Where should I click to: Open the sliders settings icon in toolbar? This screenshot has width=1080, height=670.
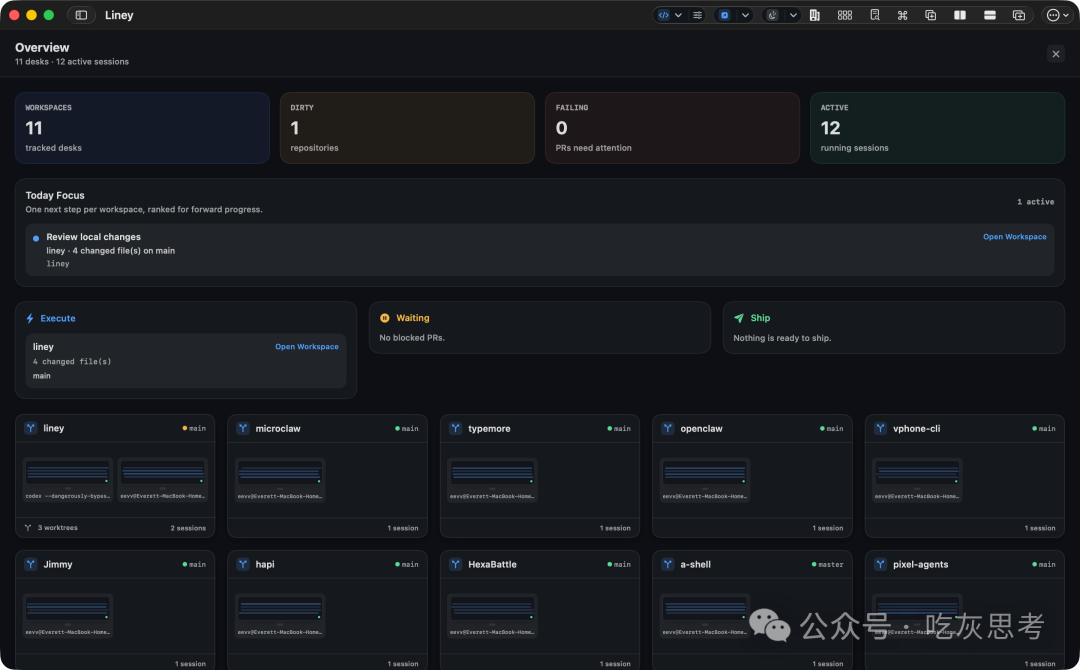coord(698,15)
